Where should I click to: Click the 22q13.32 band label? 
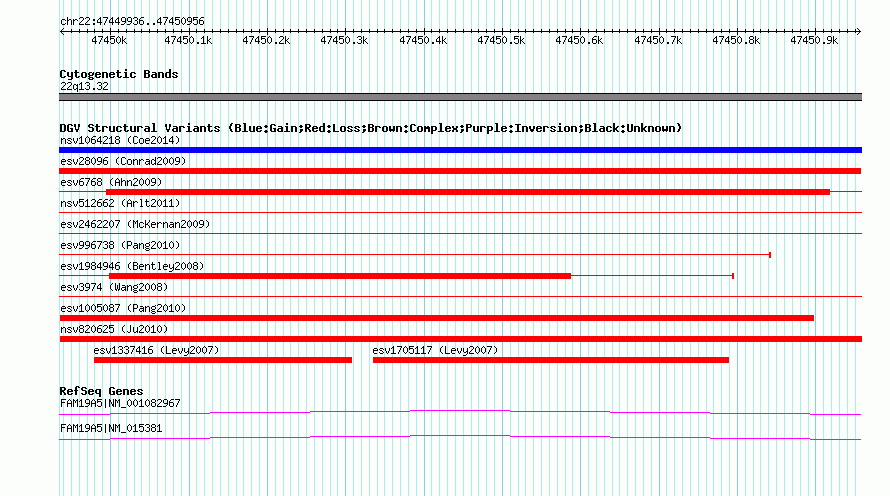(84, 86)
